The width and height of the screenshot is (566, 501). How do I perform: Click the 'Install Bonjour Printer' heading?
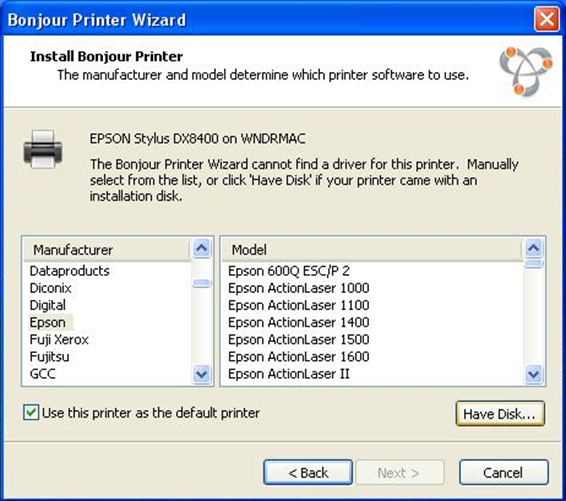[x=106, y=56]
